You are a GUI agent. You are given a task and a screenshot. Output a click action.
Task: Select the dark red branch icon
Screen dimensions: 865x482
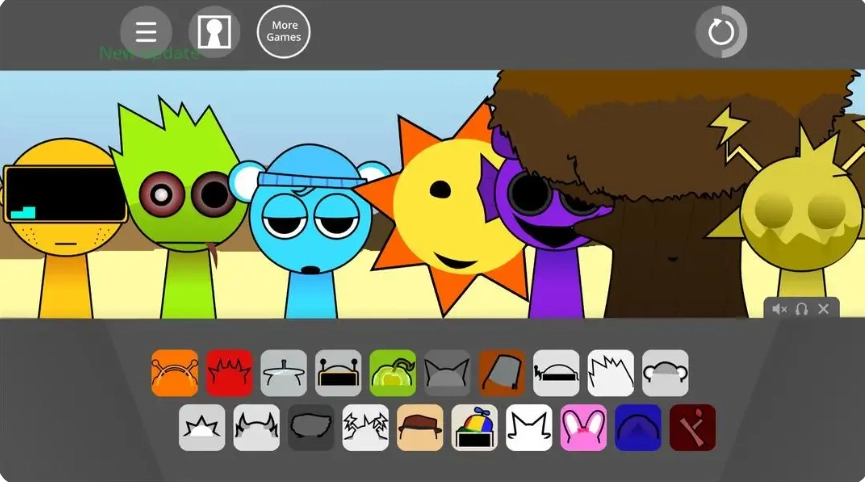click(692, 428)
